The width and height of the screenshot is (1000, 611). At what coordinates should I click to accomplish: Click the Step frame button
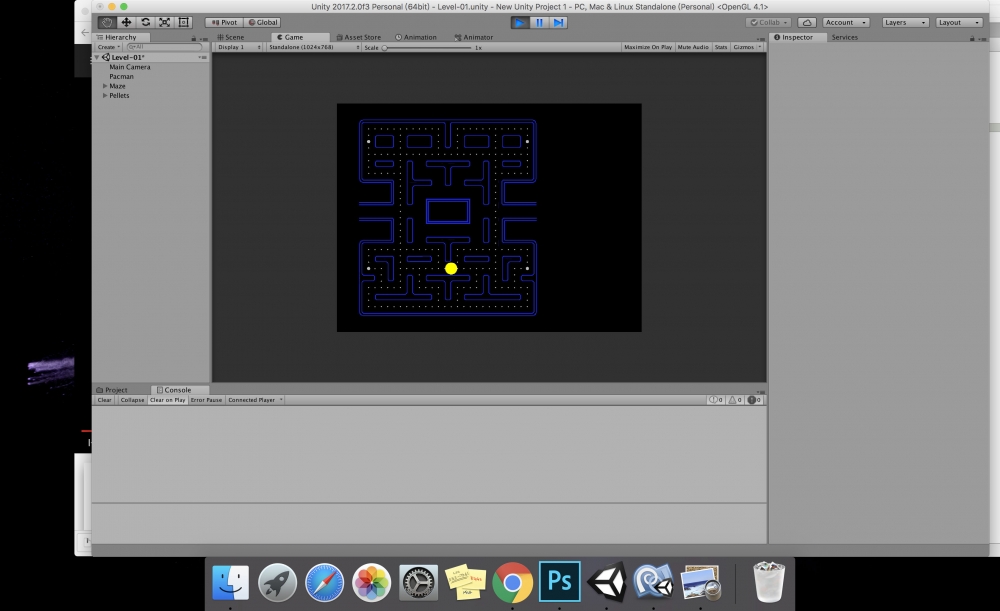pos(559,22)
